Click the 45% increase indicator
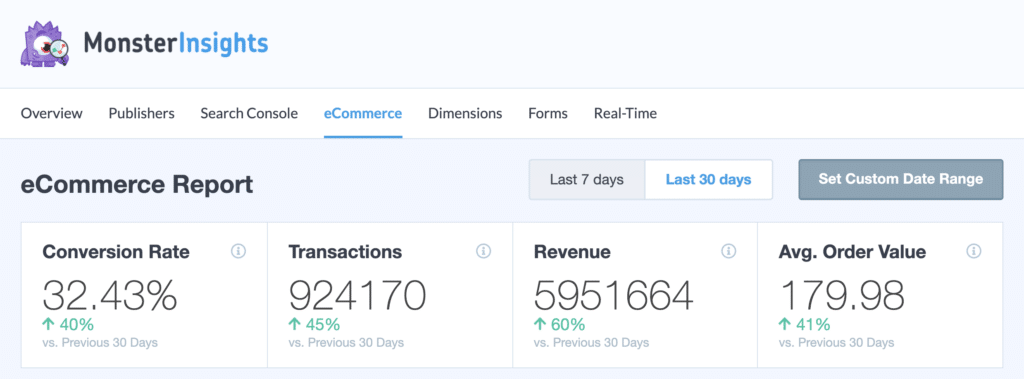This screenshot has width=1024, height=379. click(314, 324)
